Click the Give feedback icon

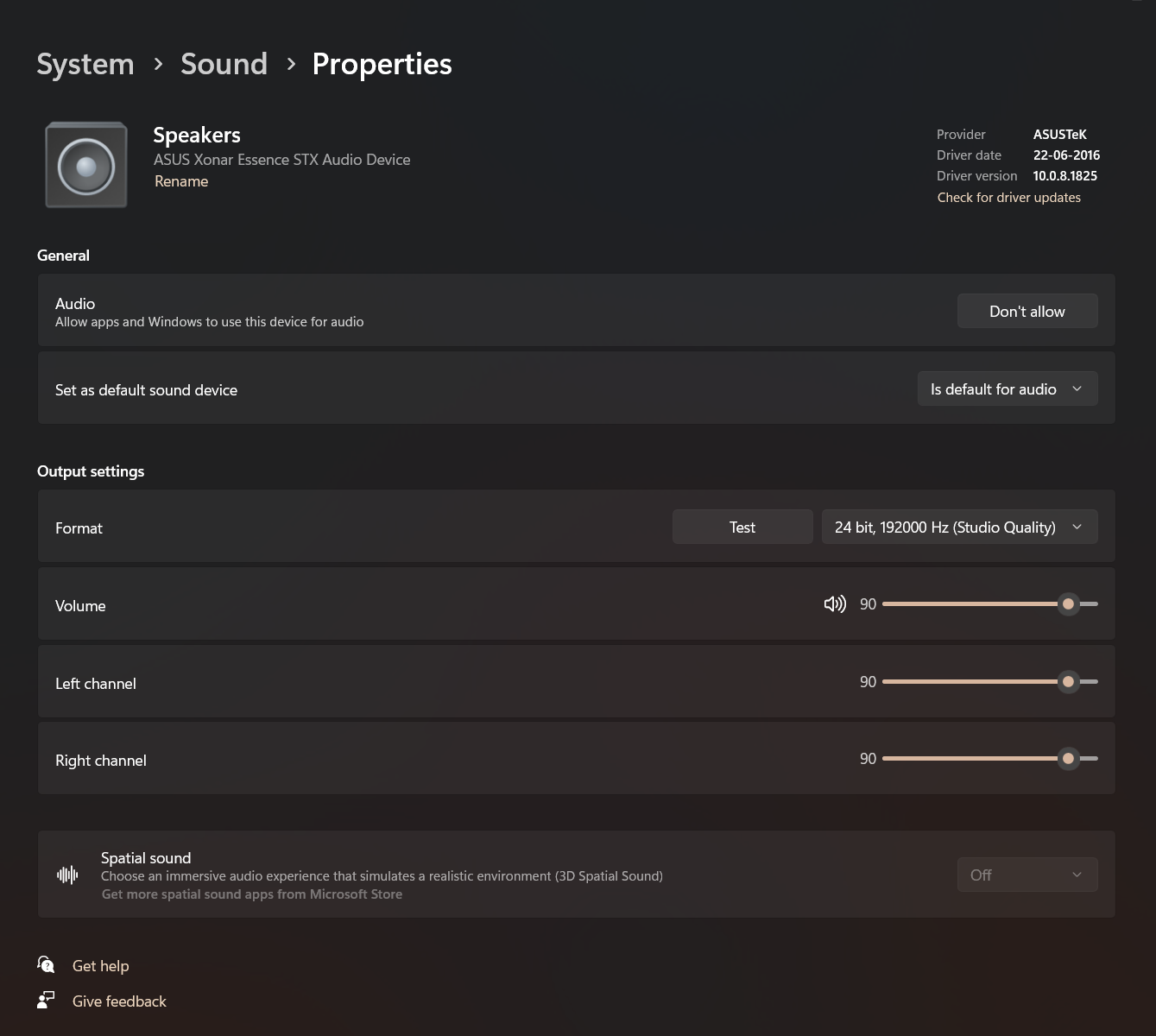pos(46,1000)
